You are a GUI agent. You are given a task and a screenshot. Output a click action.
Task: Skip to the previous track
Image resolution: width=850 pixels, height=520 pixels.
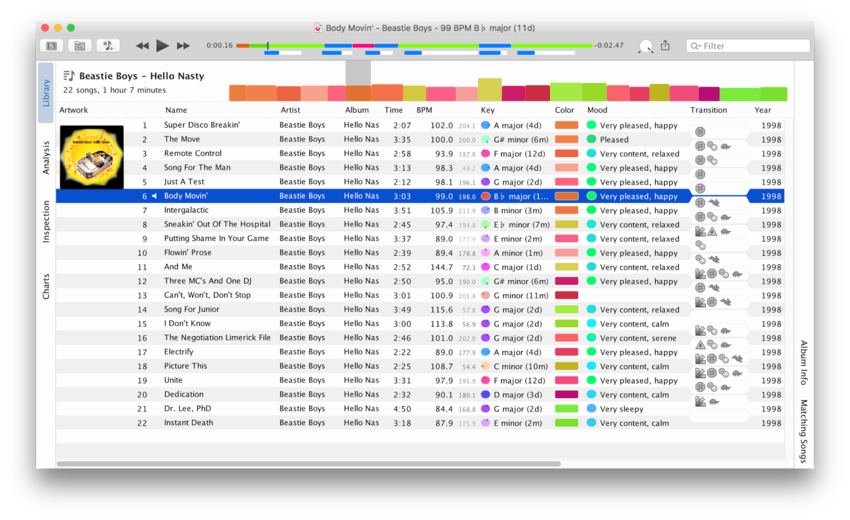pyautogui.click(x=142, y=46)
